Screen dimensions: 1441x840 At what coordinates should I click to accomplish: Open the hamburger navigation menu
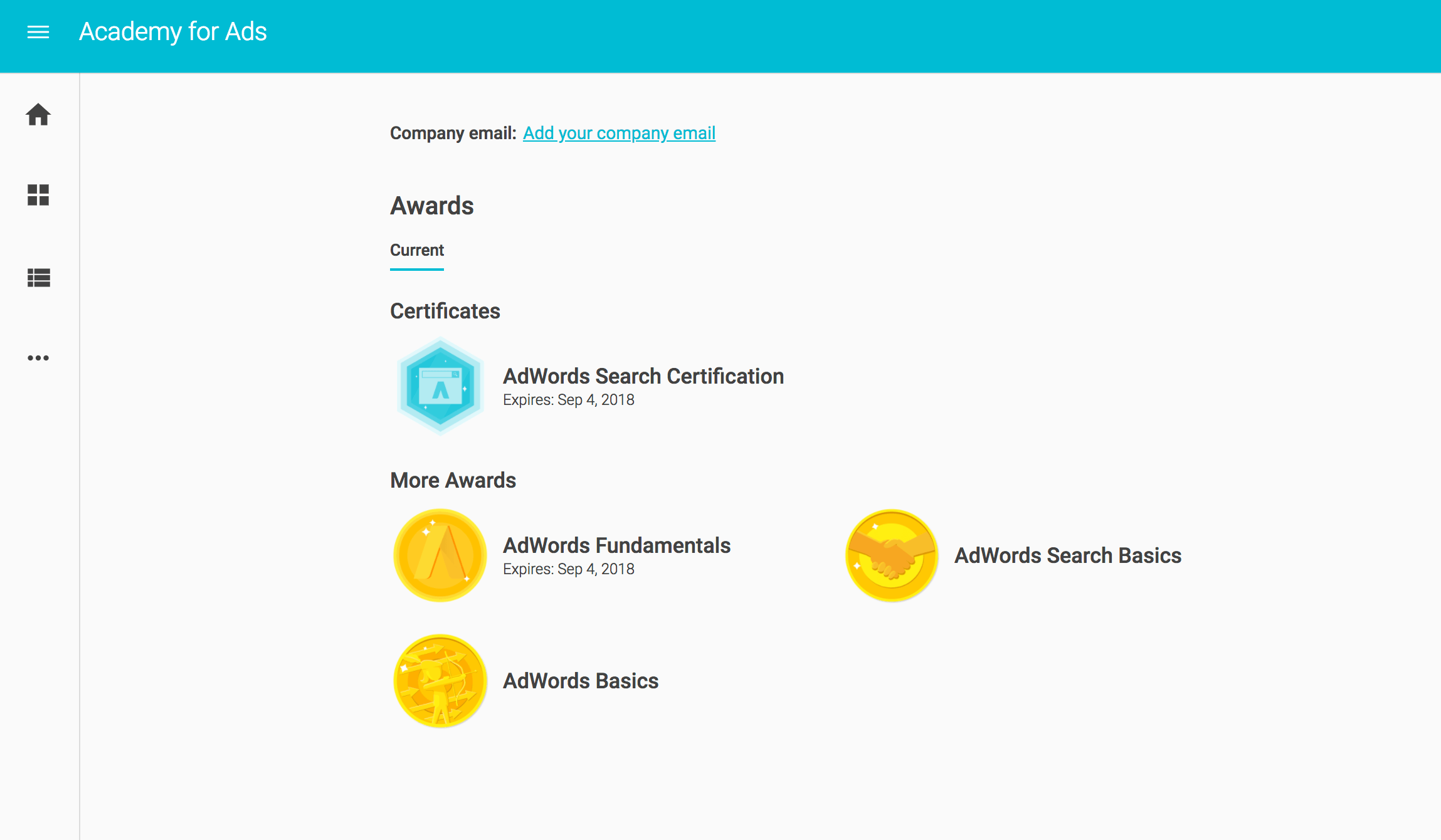[38, 32]
